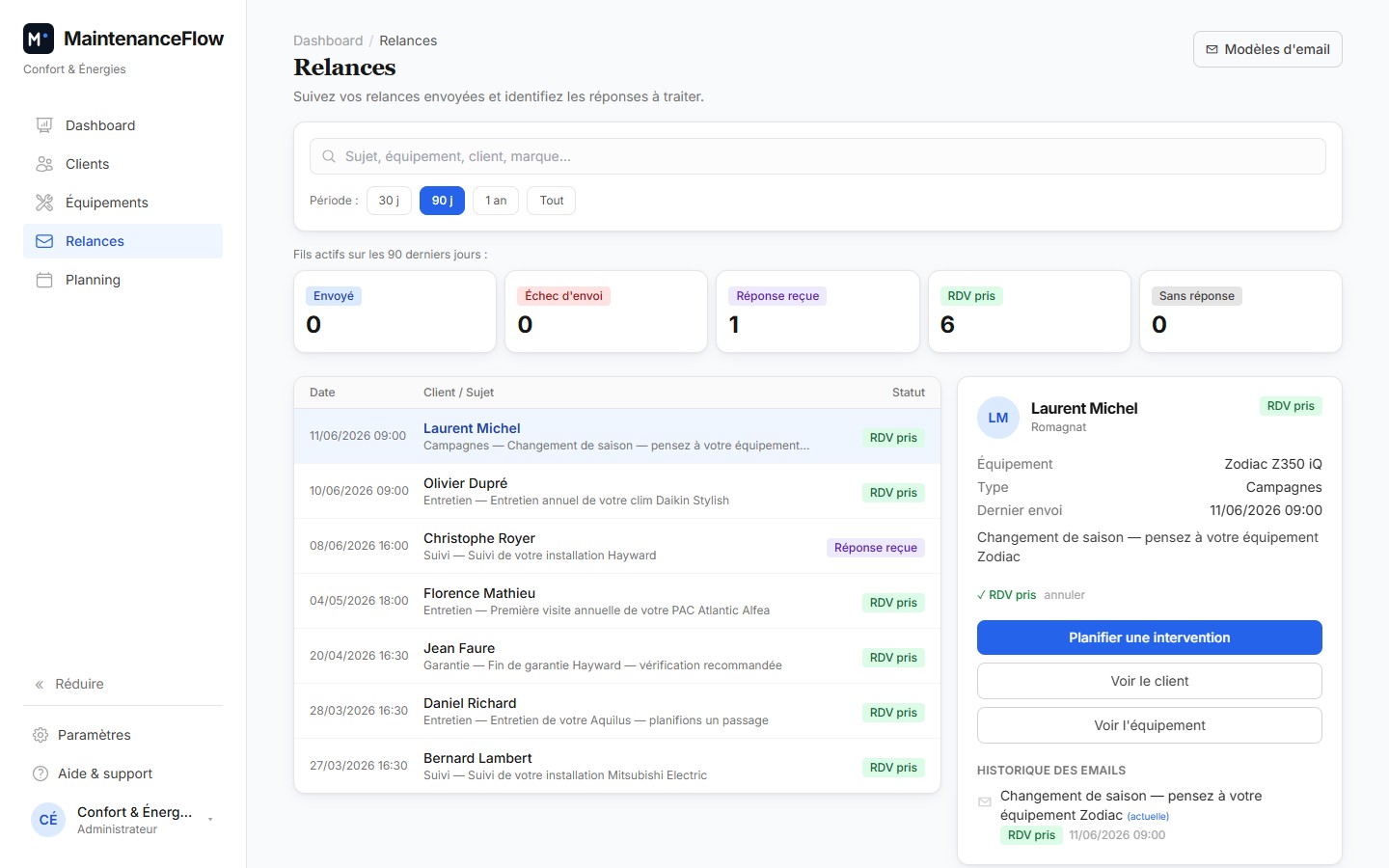
Task: Click the Dashboard sidebar icon
Action: 44,125
